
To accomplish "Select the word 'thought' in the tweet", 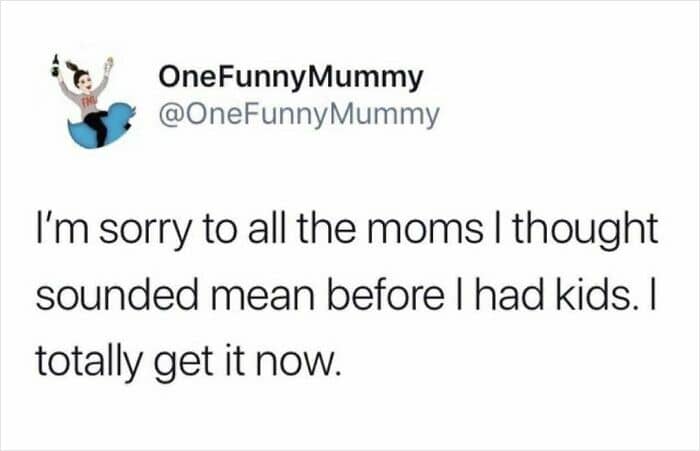I will (585, 231).
